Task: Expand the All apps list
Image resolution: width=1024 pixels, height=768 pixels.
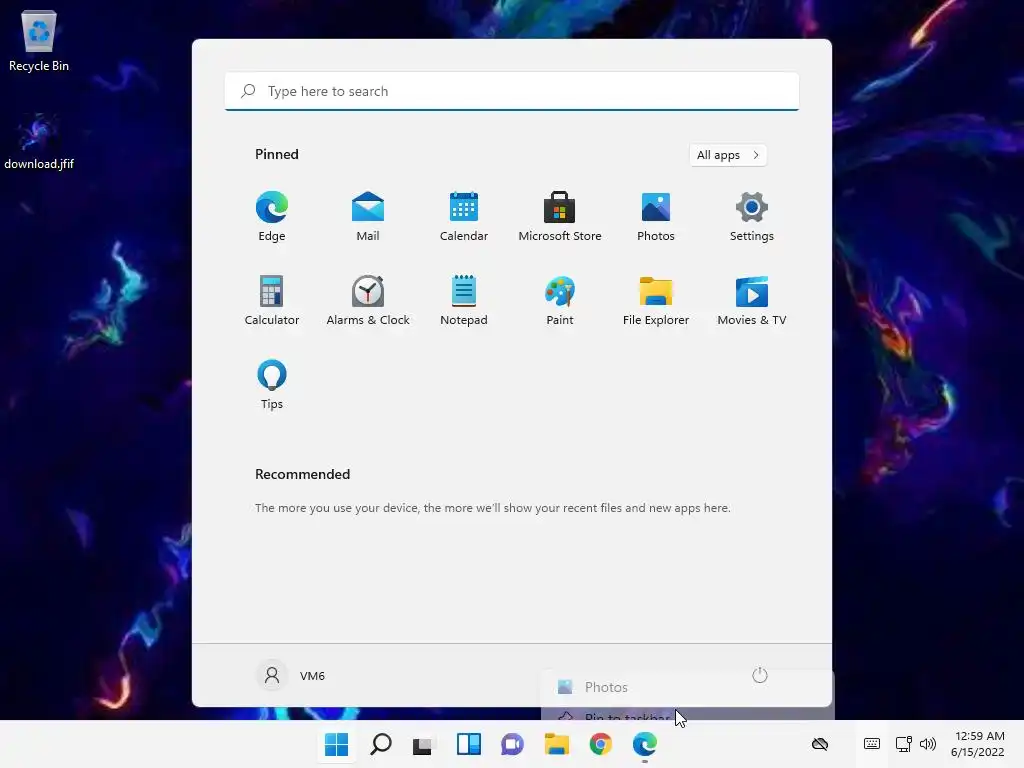Action: pos(728,155)
